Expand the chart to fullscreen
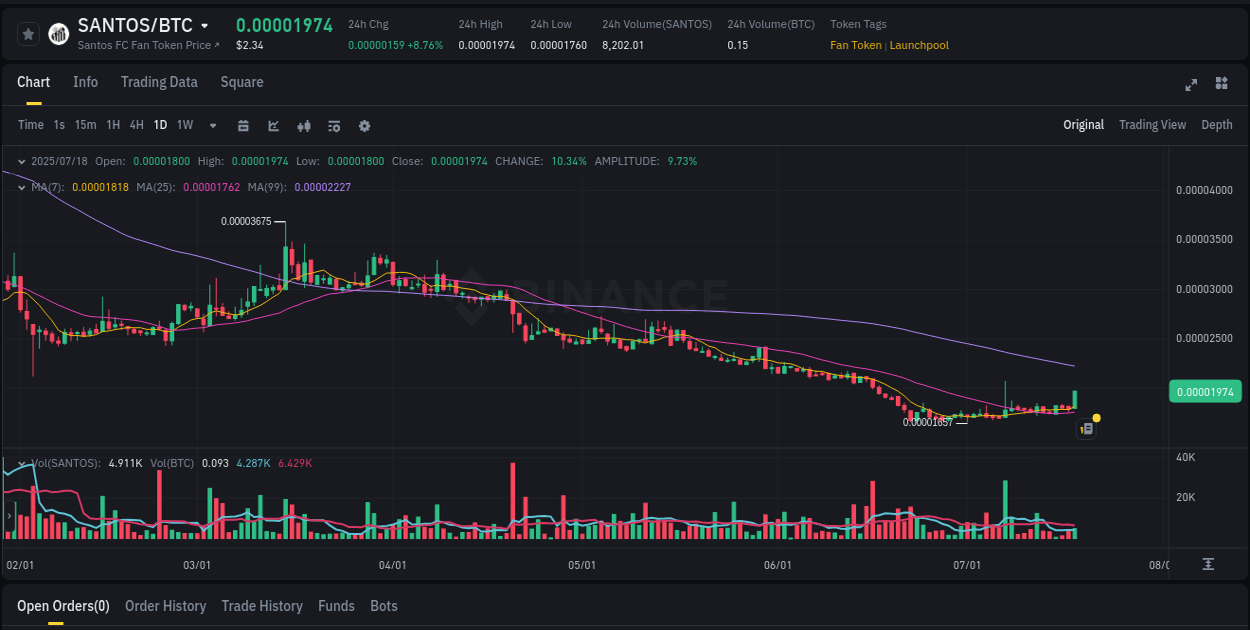This screenshot has height=630, width=1250. (x=1191, y=84)
